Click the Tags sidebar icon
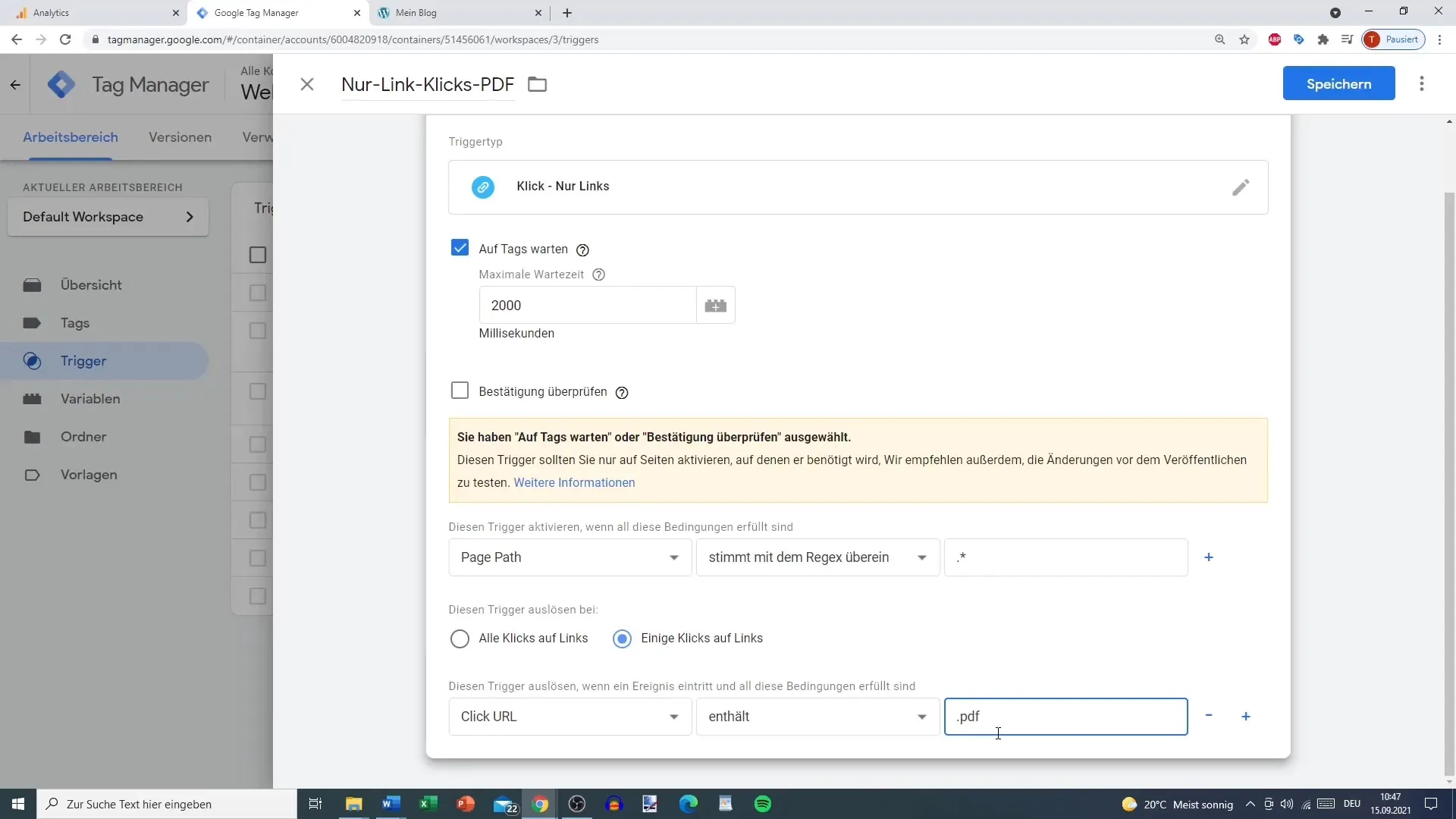 coord(32,323)
